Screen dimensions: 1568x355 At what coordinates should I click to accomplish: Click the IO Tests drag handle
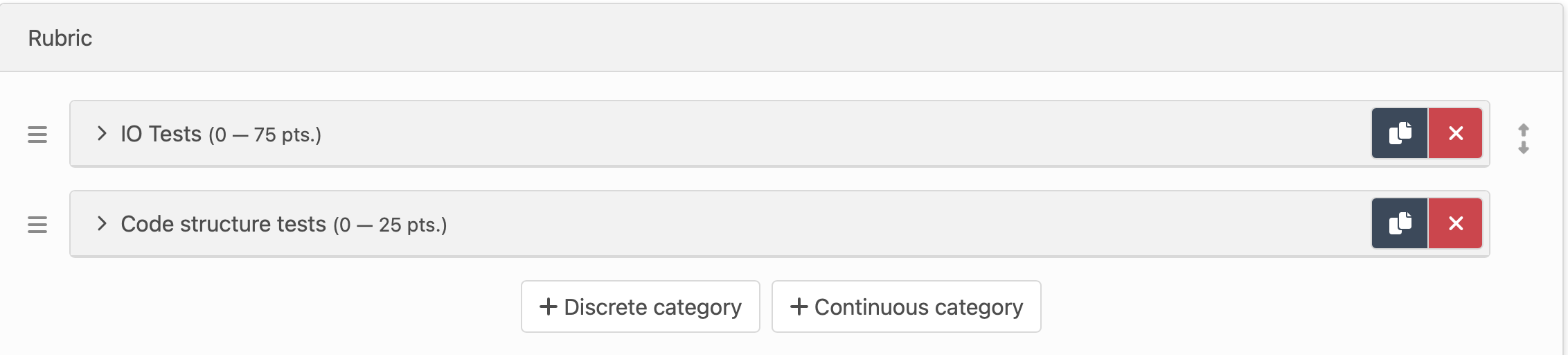tap(37, 135)
